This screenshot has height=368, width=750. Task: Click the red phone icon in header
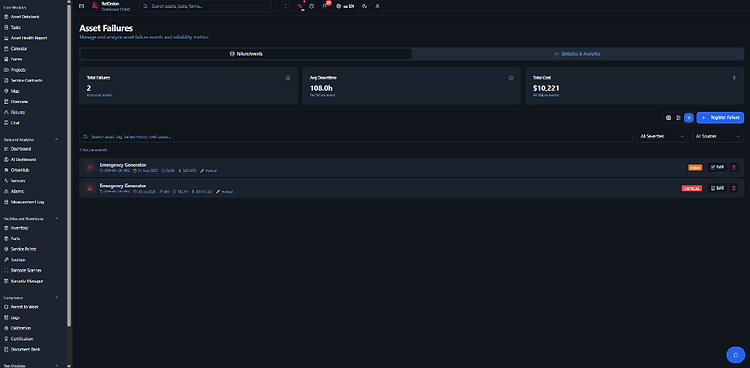pos(300,6)
